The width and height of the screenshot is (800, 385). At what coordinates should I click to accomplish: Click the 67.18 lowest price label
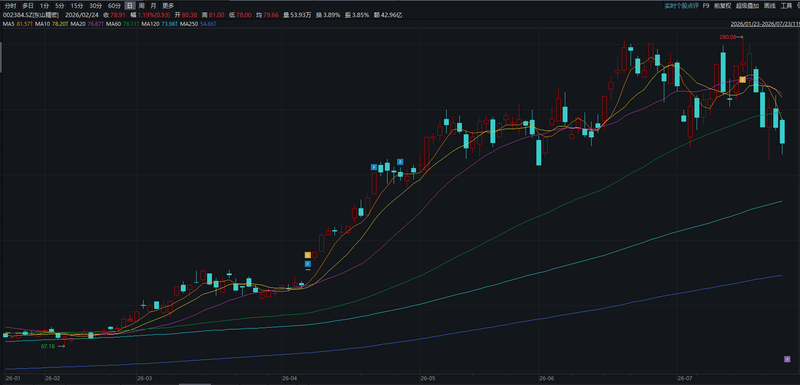click(48, 346)
